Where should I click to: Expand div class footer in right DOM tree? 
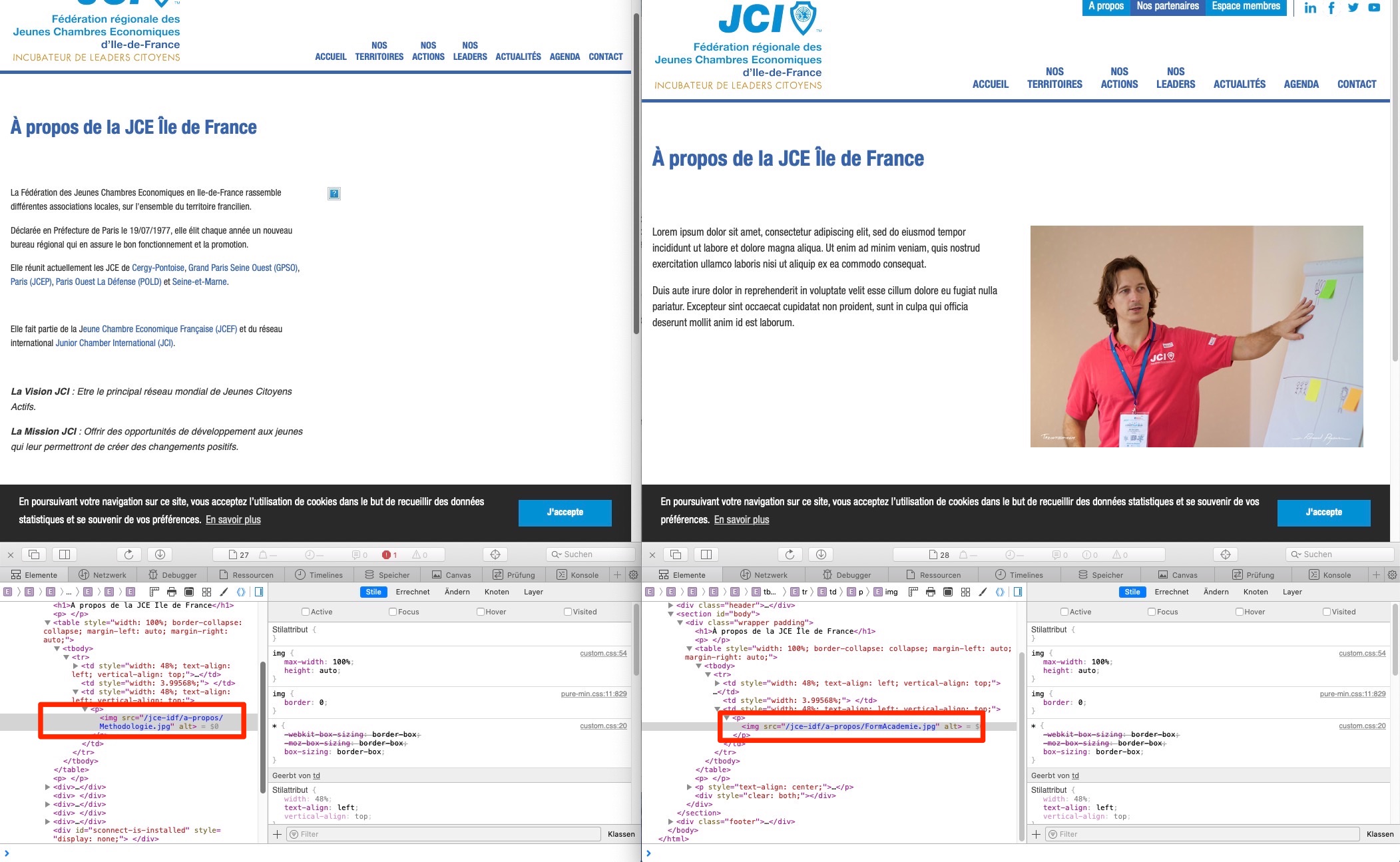tap(670, 822)
